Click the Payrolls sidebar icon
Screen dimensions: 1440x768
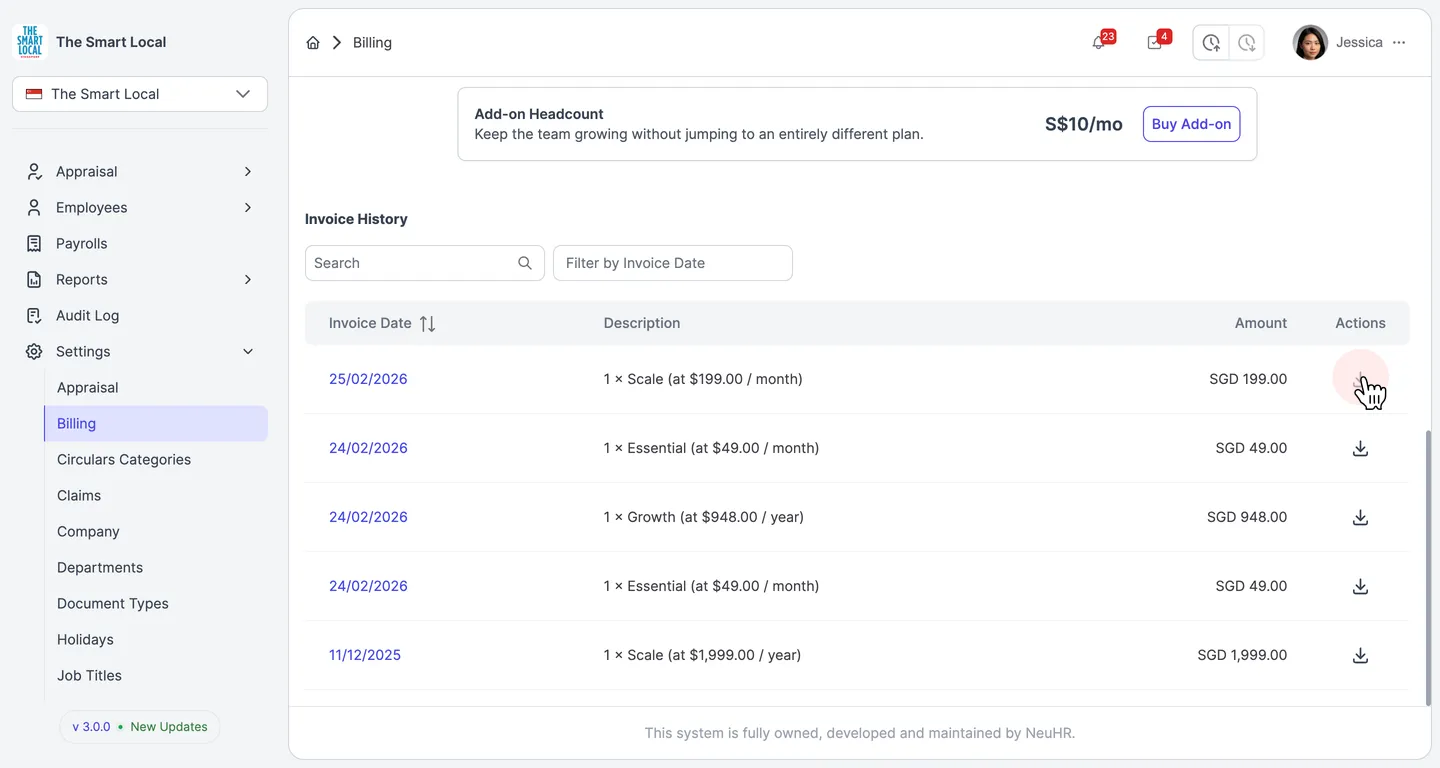tap(34, 244)
